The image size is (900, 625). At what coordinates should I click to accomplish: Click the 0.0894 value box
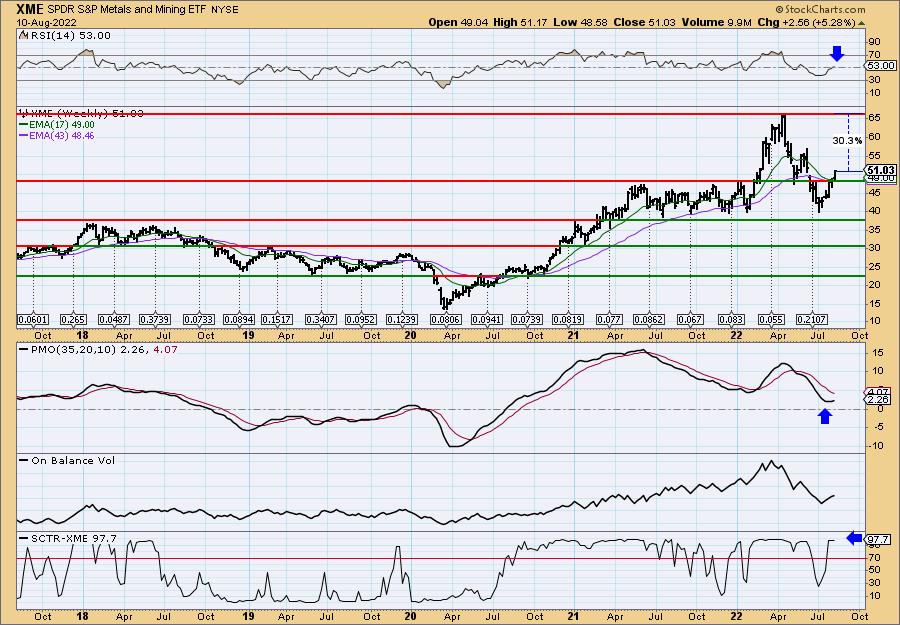point(239,320)
